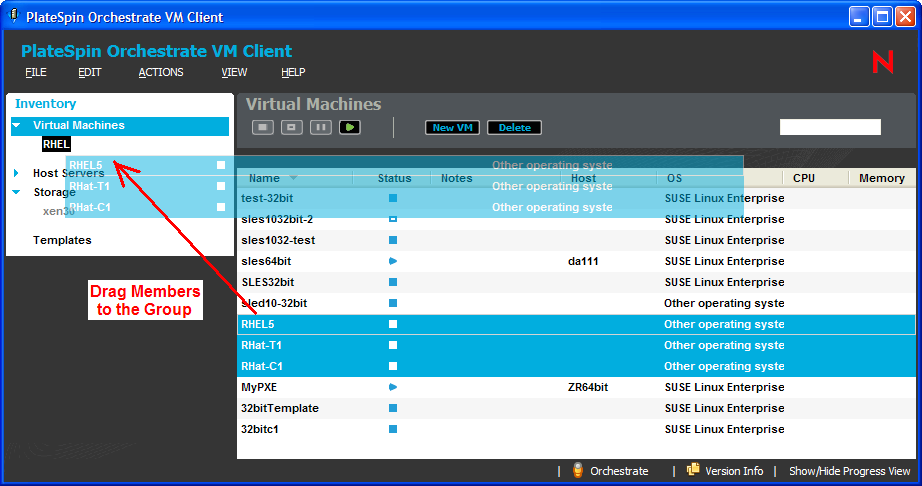
Task: Select the Virtual Machines inventory label
Action: click(79, 125)
